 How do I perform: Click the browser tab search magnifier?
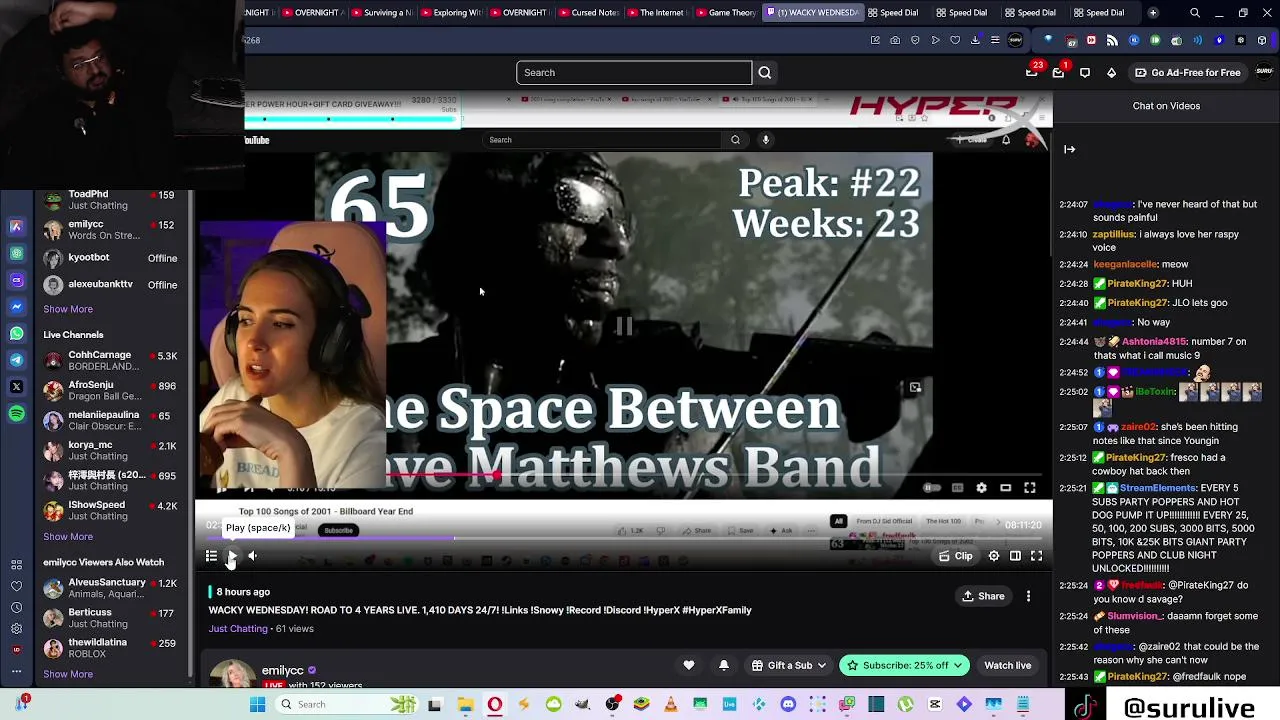[1195, 12]
